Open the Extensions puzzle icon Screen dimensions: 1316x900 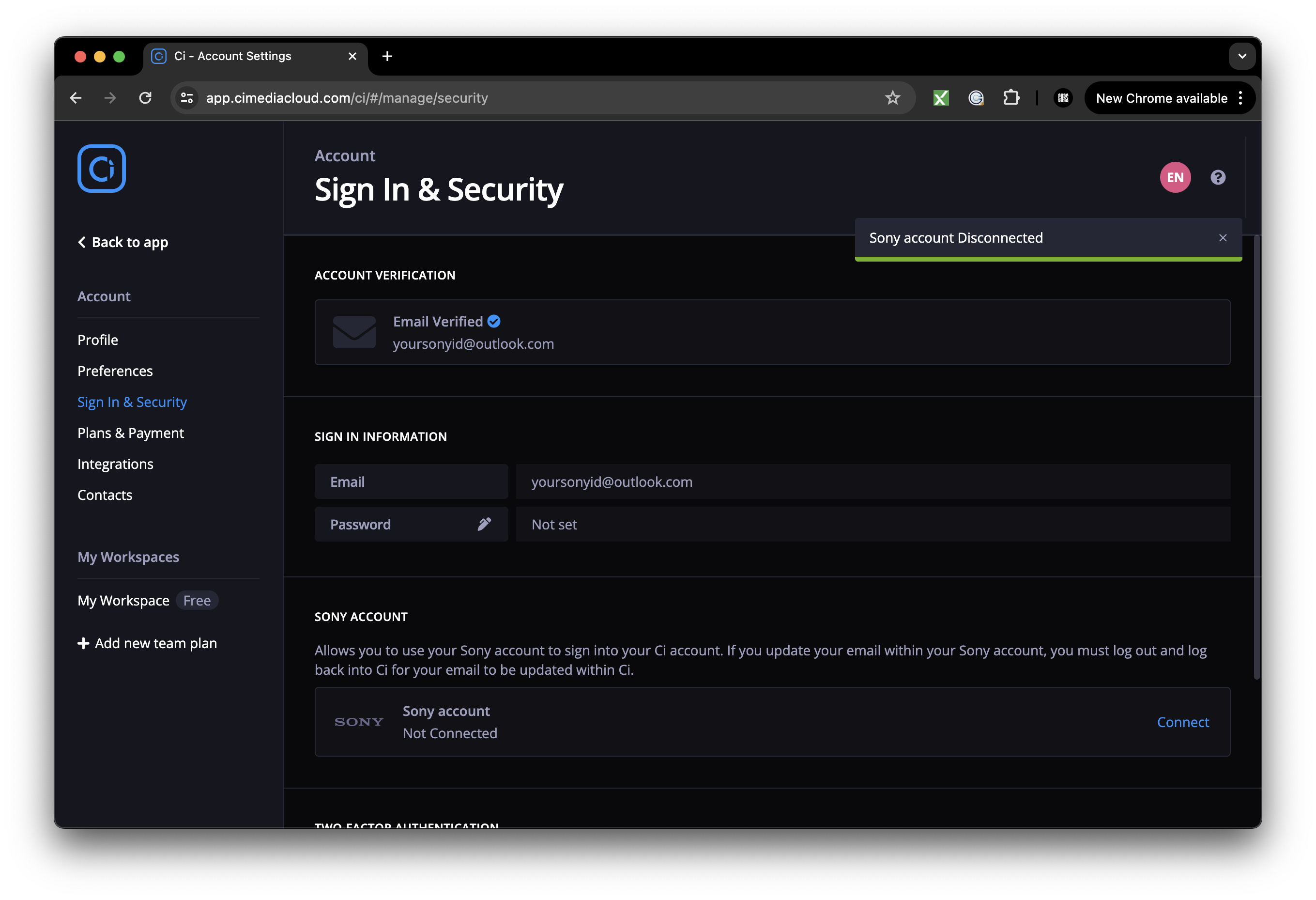point(1012,97)
